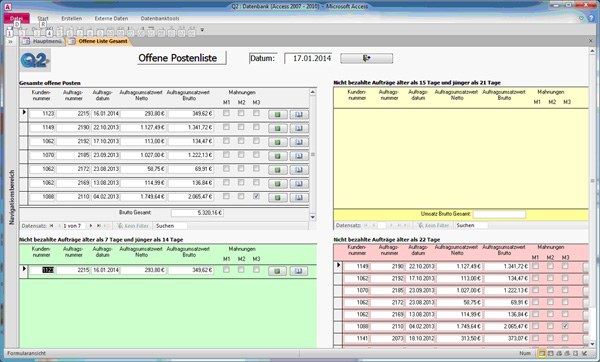Go to next record in Gesamte offene Posten navigator
This screenshot has width=600, height=362.
[x=91, y=226]
